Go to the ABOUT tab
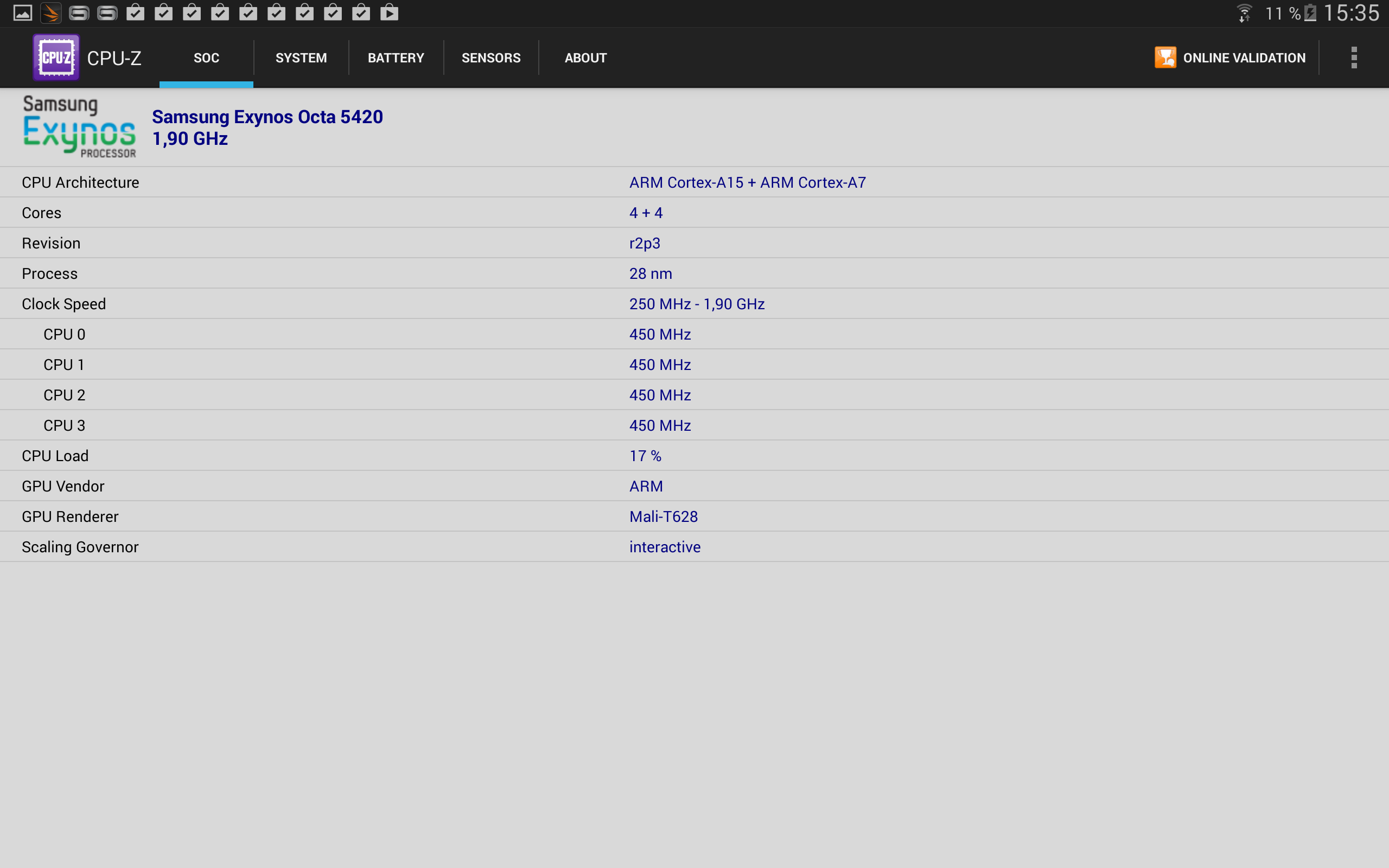The width and height of the screenshot is (1389, 868). pyautogui.click(x=585, y=58)
